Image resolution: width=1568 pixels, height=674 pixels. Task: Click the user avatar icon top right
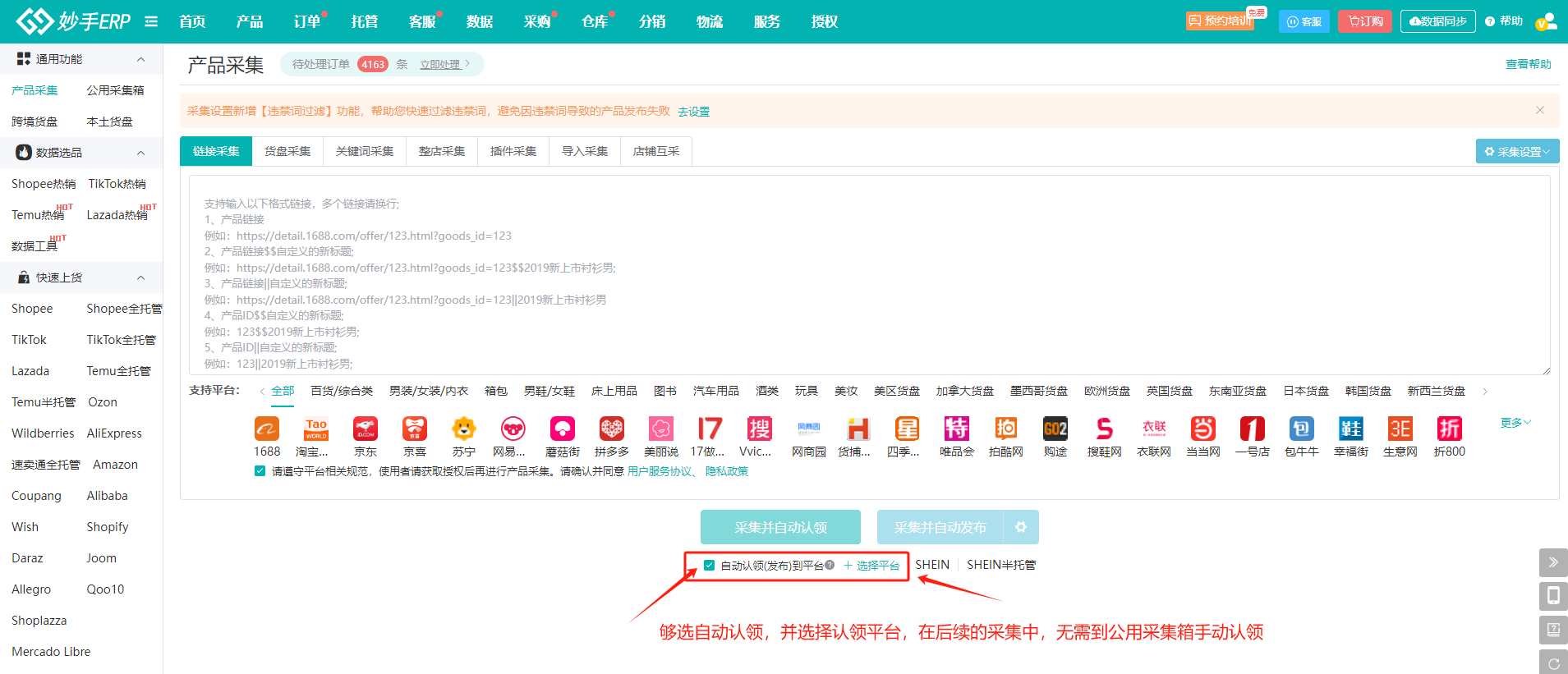coord(1546,21)
